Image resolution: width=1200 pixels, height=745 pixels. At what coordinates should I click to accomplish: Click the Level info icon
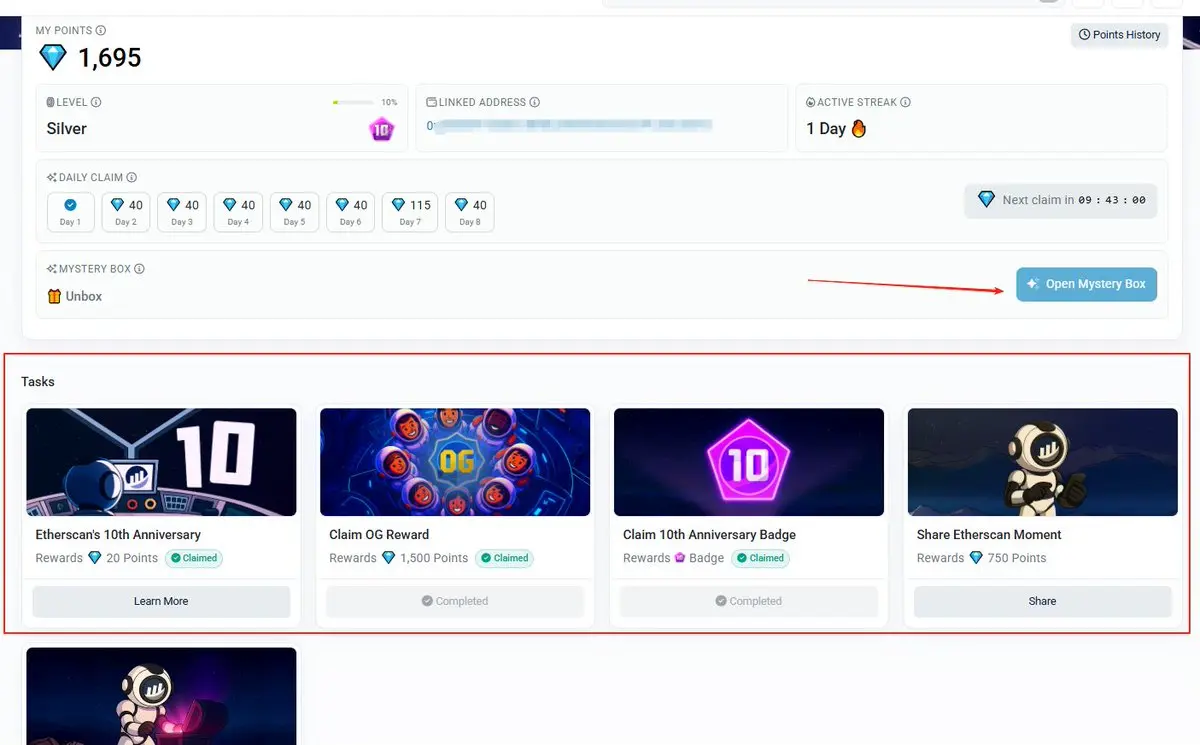[x=96, y=102]
